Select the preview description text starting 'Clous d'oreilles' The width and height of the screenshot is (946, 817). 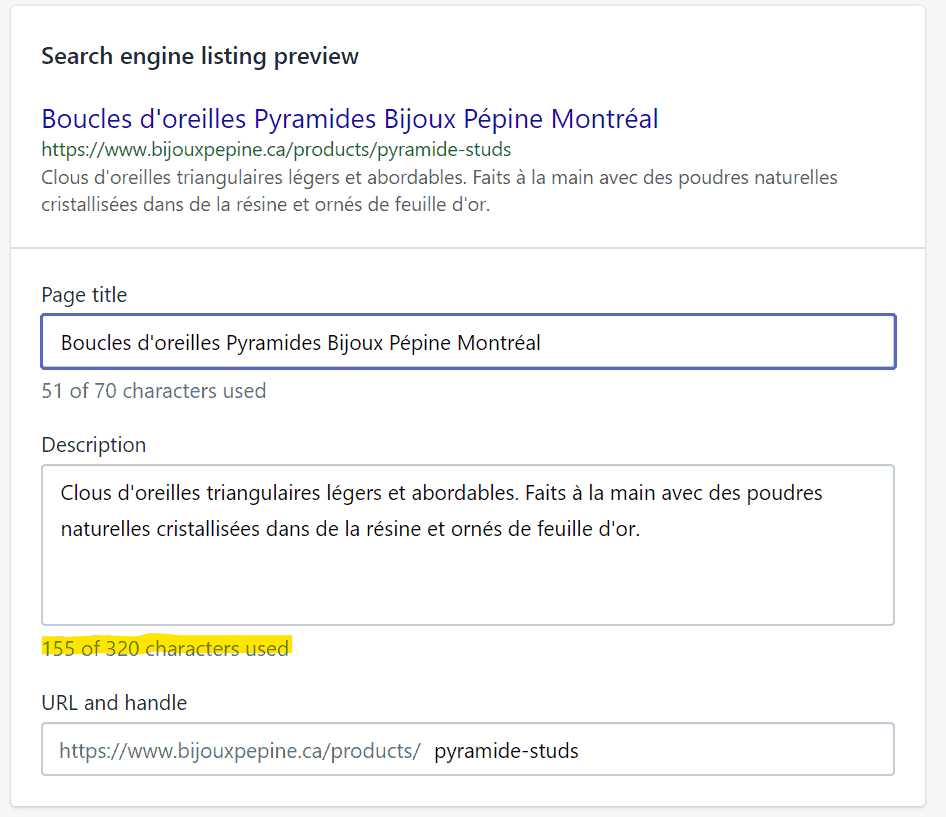coord(439,191)
